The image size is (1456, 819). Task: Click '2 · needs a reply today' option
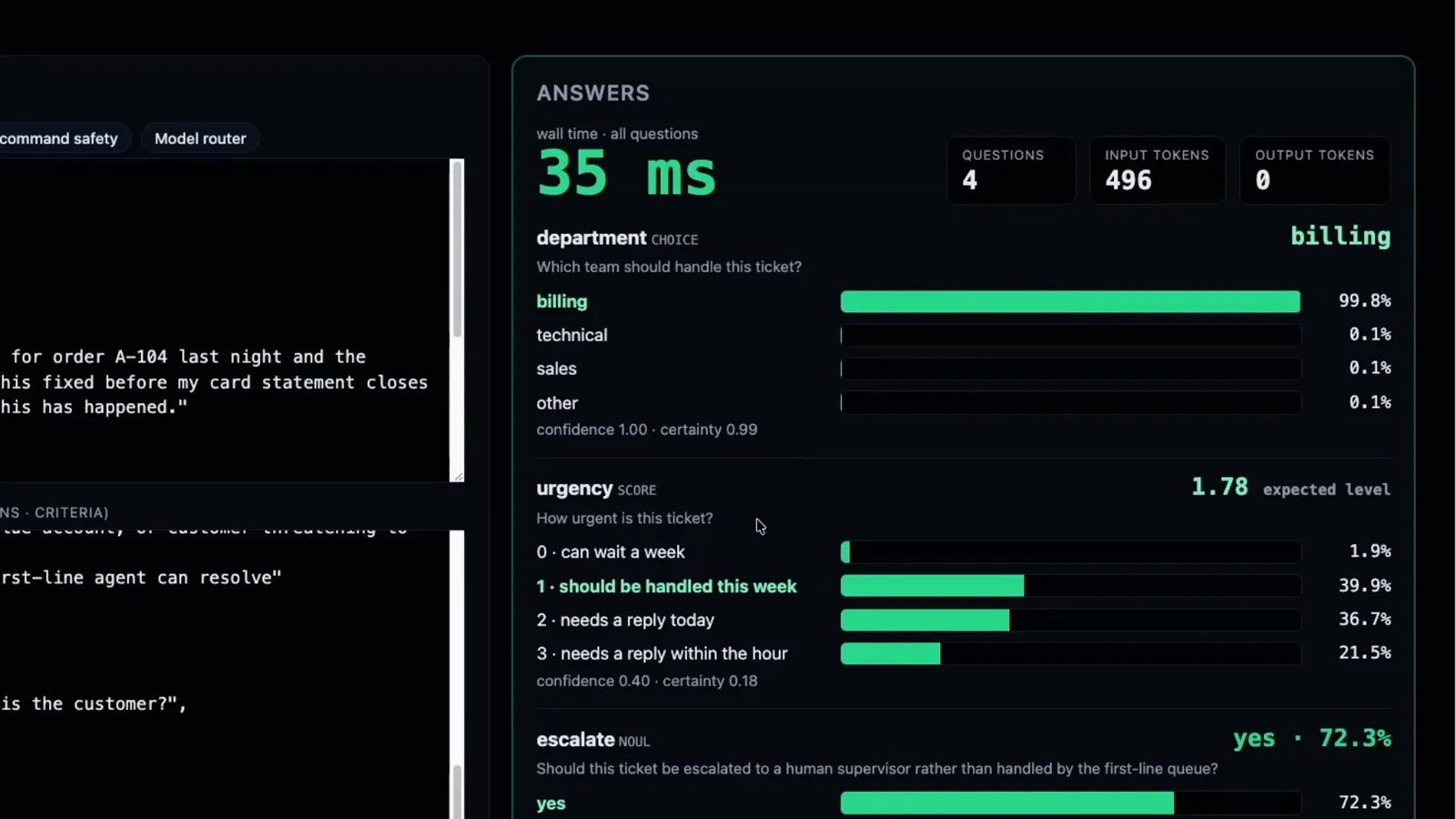[625, 620]
